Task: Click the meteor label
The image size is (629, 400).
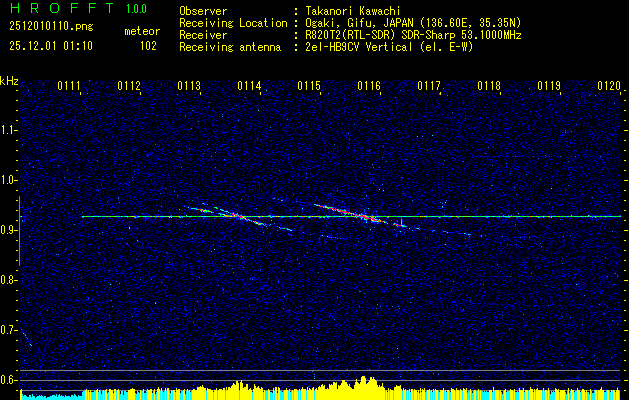Action: coord(142,31)
